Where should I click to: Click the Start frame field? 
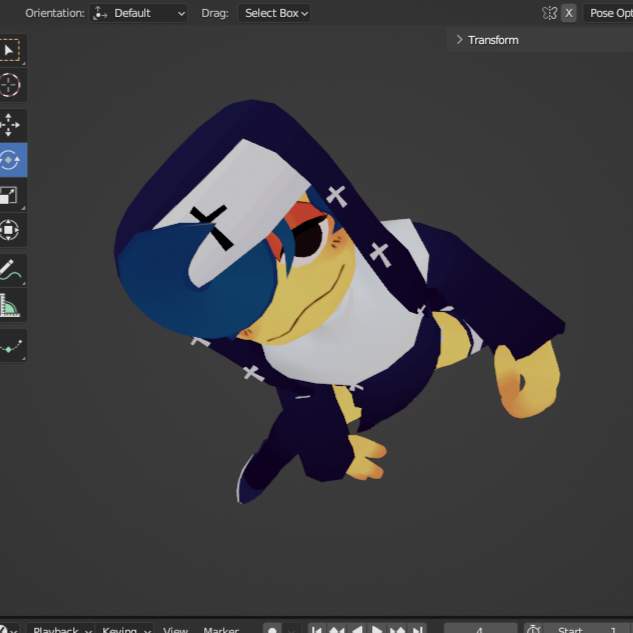click(x=589, y=629)
